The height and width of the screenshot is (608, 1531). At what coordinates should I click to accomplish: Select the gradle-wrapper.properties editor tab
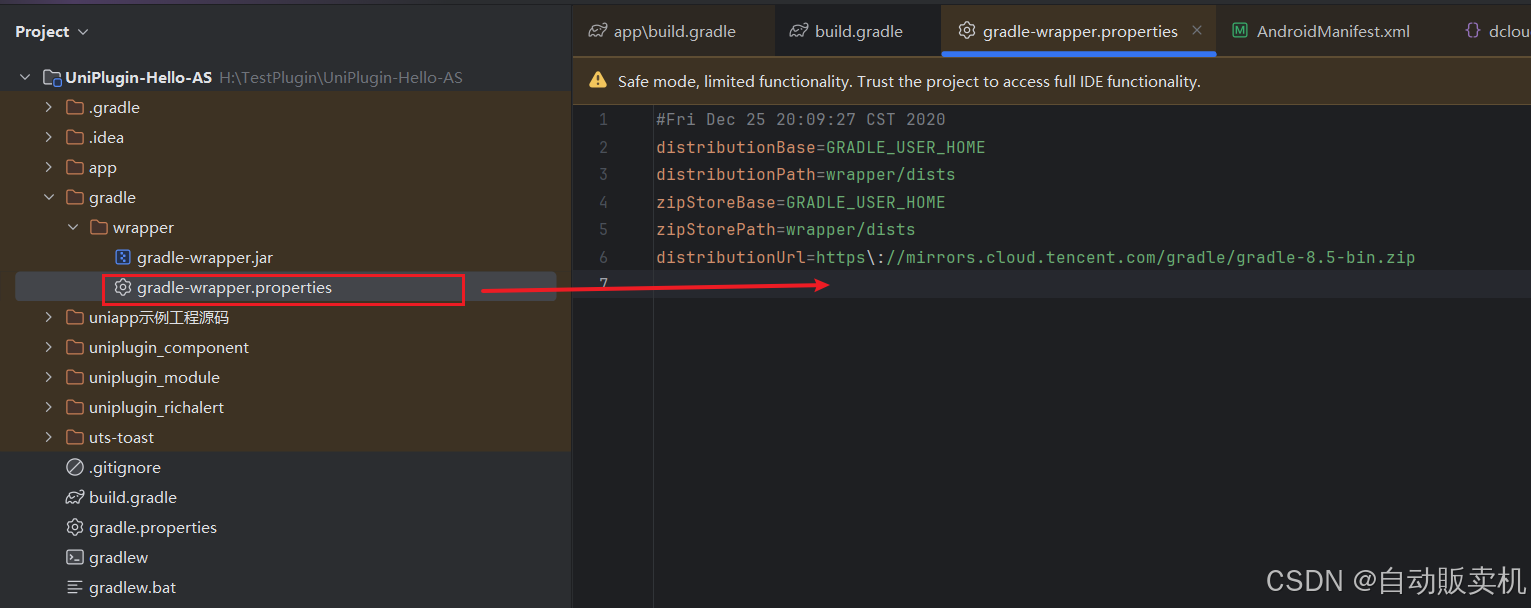[x=1079, y=31]
